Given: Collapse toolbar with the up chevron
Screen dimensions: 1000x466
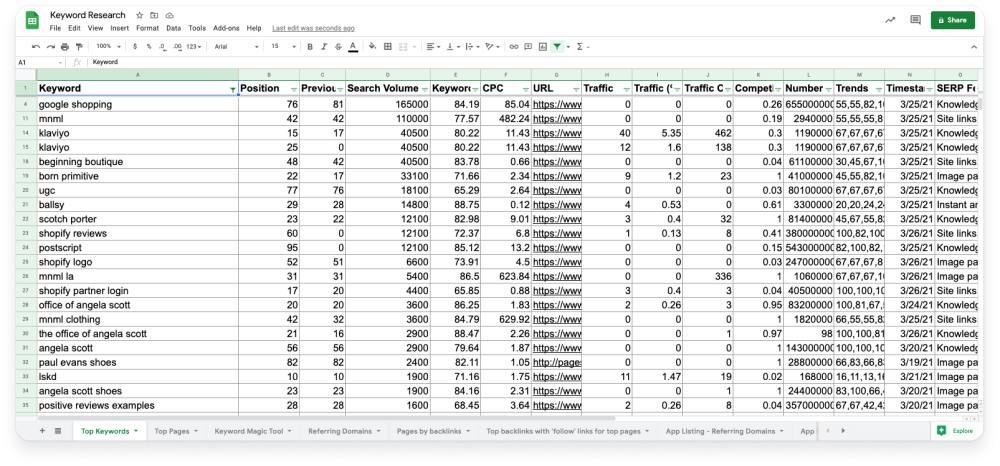Looking at the screenshot, I should [x=974, y=47].
